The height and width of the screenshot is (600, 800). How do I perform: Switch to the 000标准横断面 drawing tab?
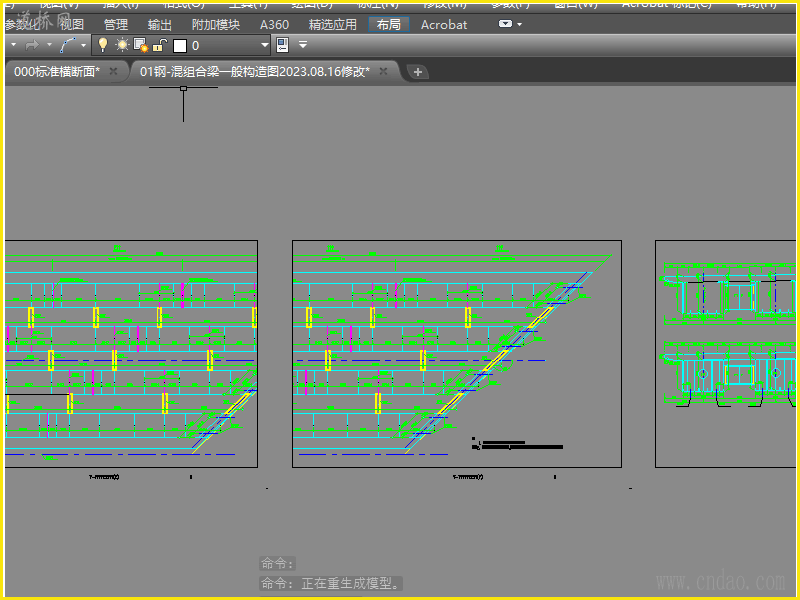pos(57,71)
